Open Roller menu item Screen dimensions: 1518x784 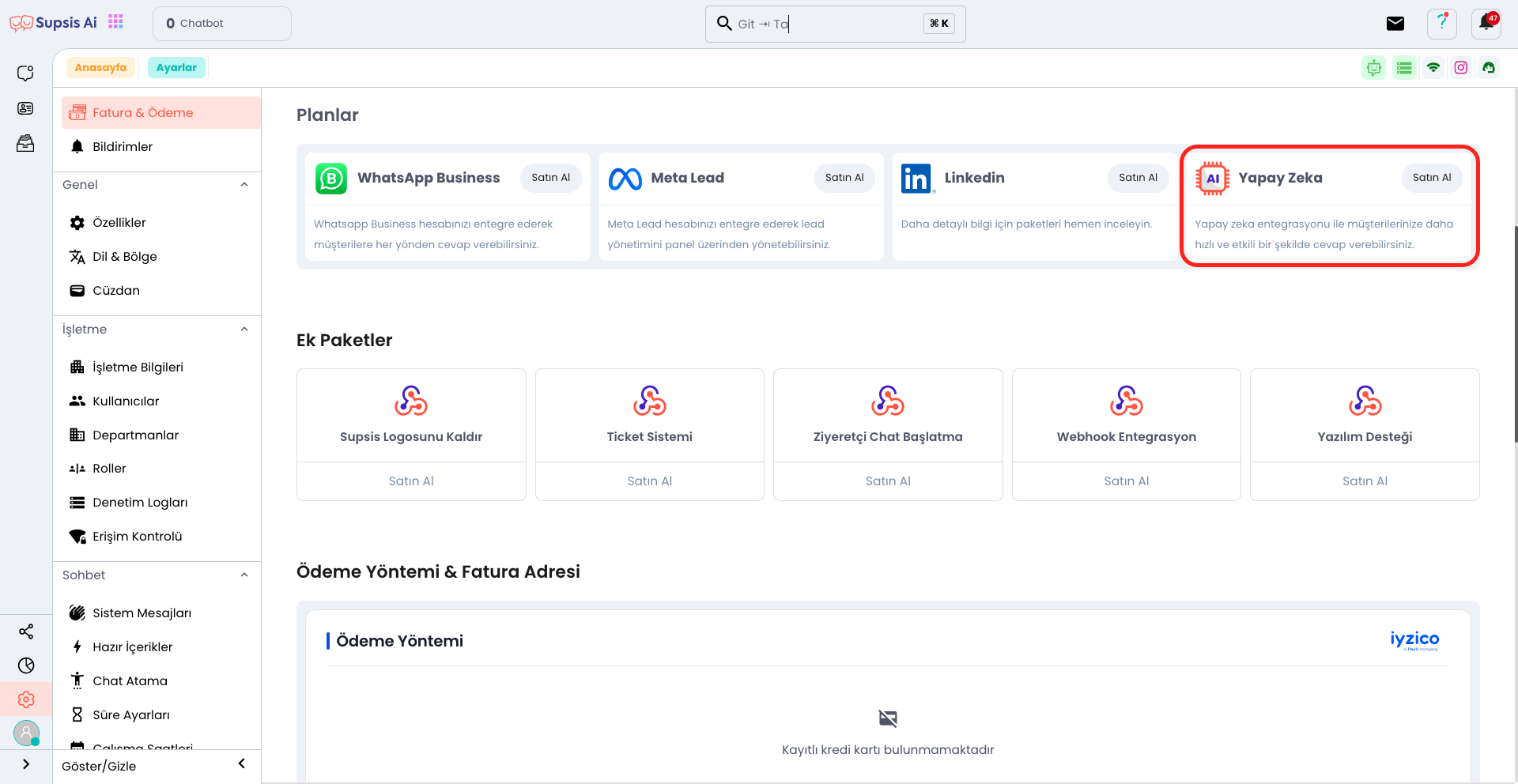[x=160, y=469]
